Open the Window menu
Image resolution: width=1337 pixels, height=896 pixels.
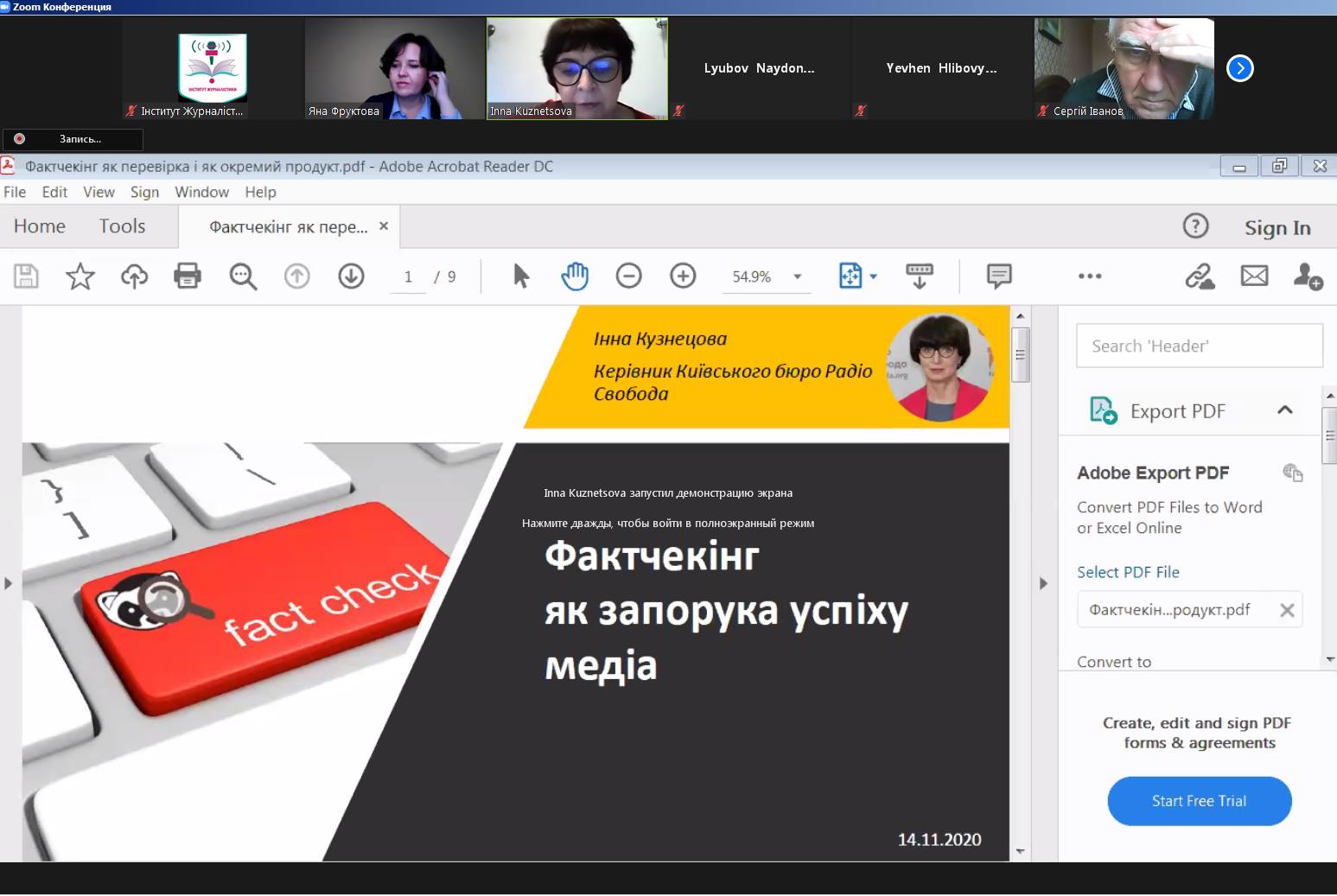click(x=201, y=192)
